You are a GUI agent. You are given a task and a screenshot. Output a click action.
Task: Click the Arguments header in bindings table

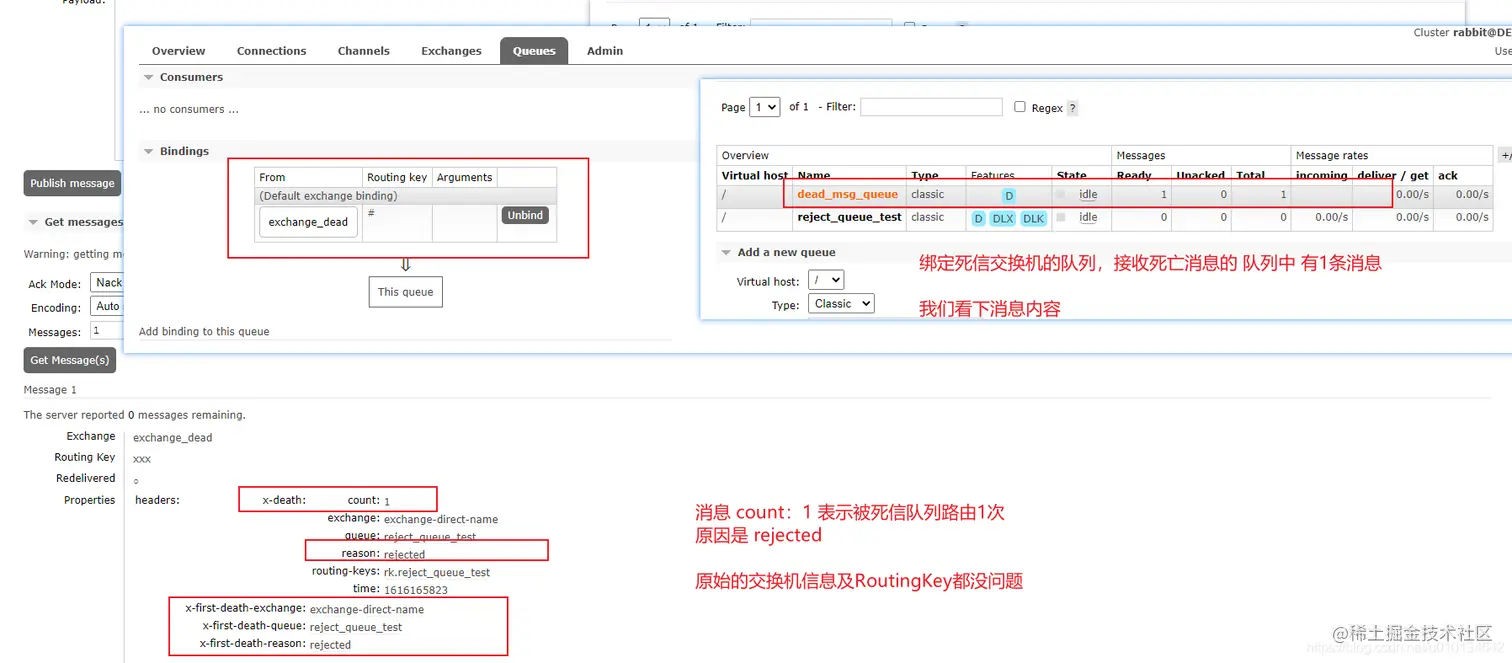(464, 177)
